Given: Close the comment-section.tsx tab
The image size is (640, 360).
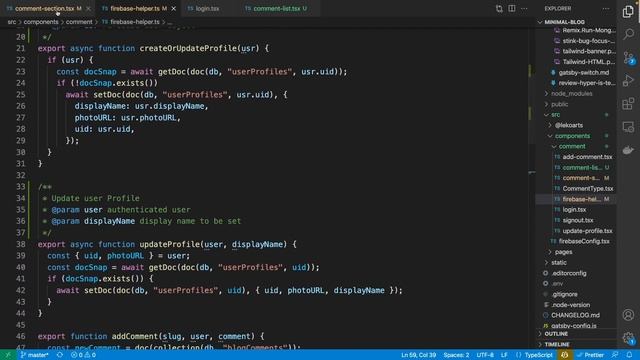Looking at the screenshot, I should (x=88, y=8).
